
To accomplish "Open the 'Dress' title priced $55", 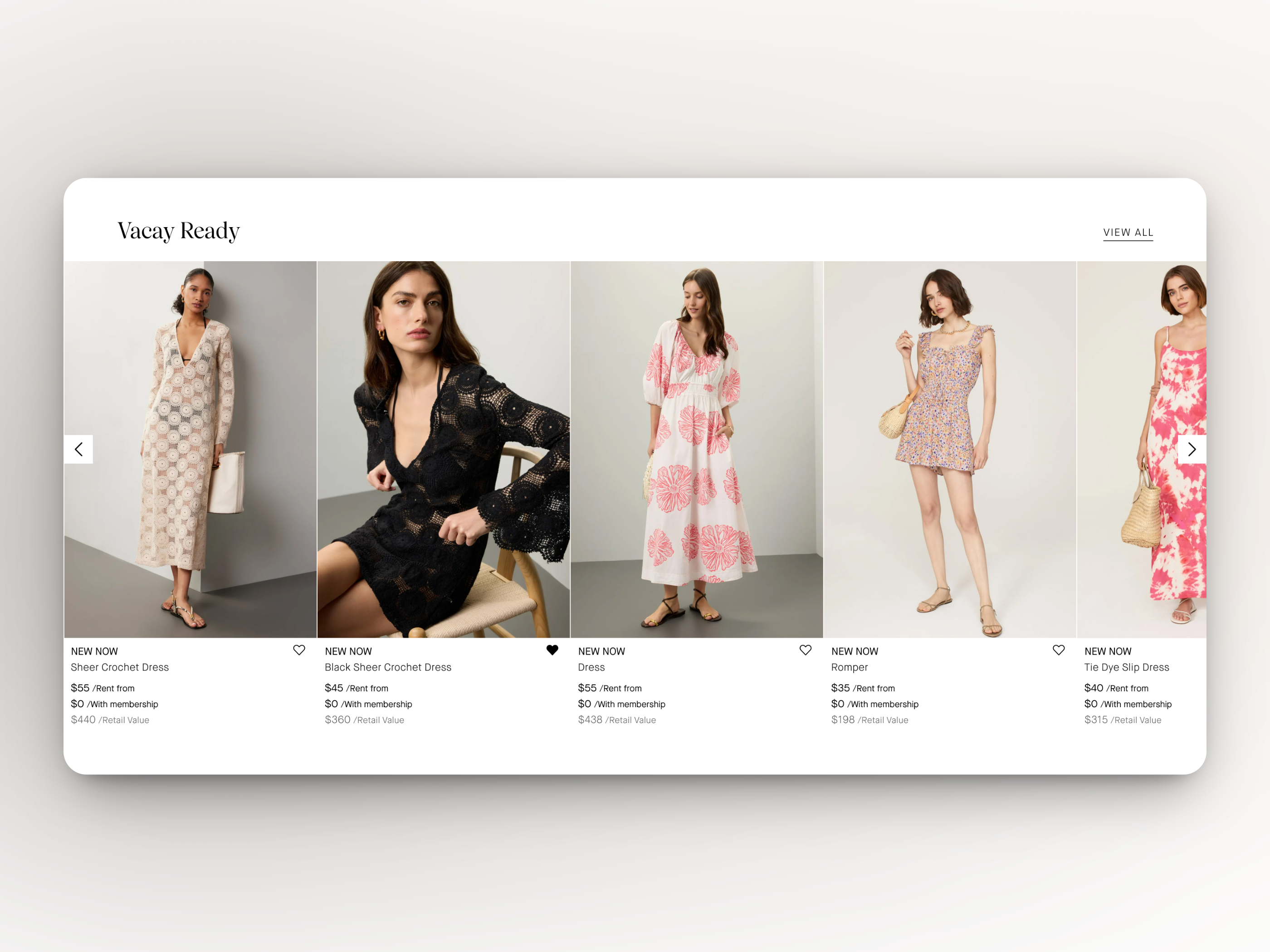I will coord(591,667).
